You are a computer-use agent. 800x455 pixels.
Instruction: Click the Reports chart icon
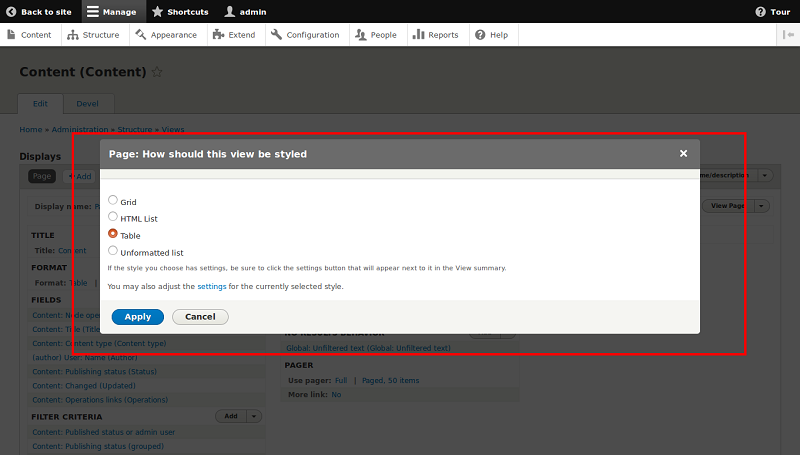click(x=418, y=35)
